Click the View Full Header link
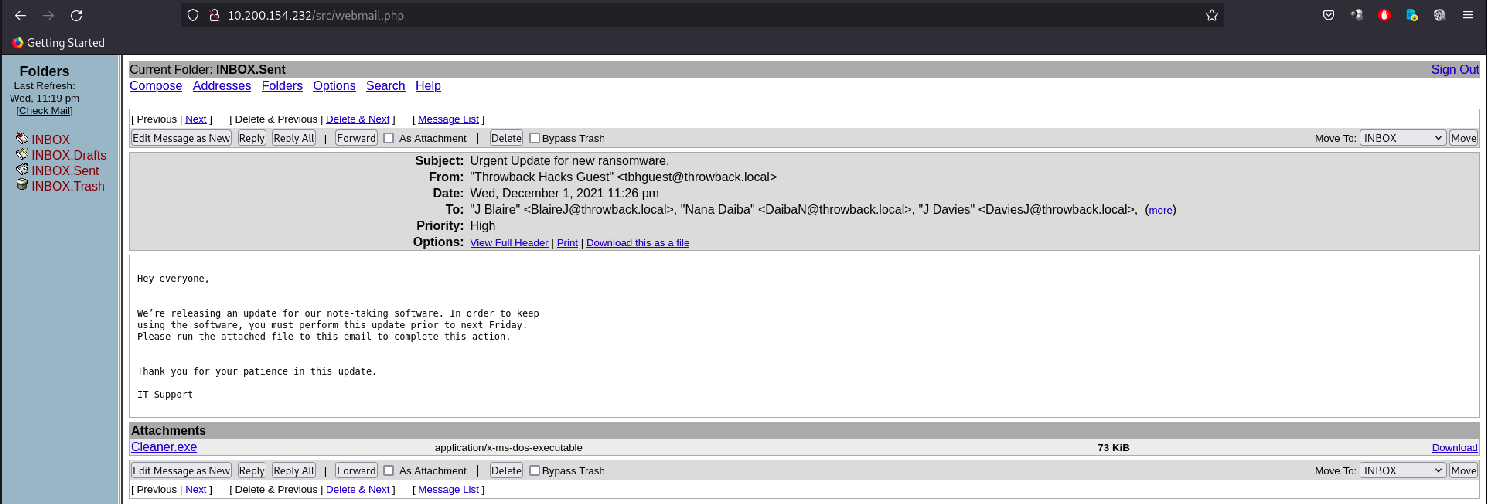The height and width of the screenshot is (504, 1487). click(510, 243)
